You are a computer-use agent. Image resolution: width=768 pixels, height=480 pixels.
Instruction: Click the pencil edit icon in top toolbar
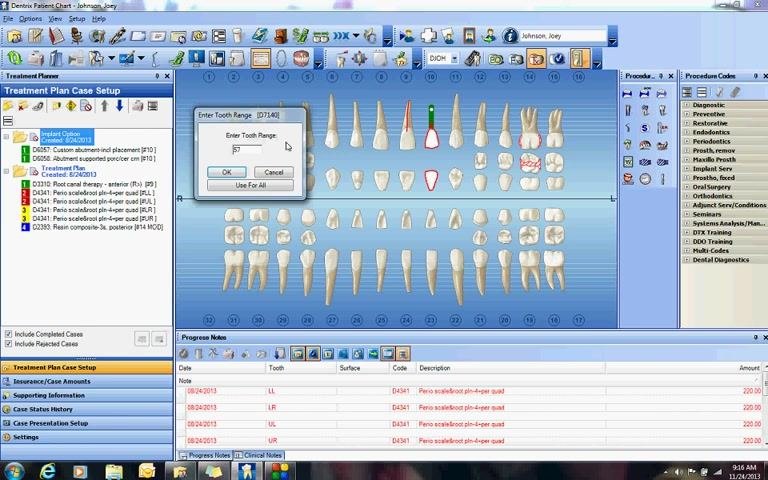[118, 36]
